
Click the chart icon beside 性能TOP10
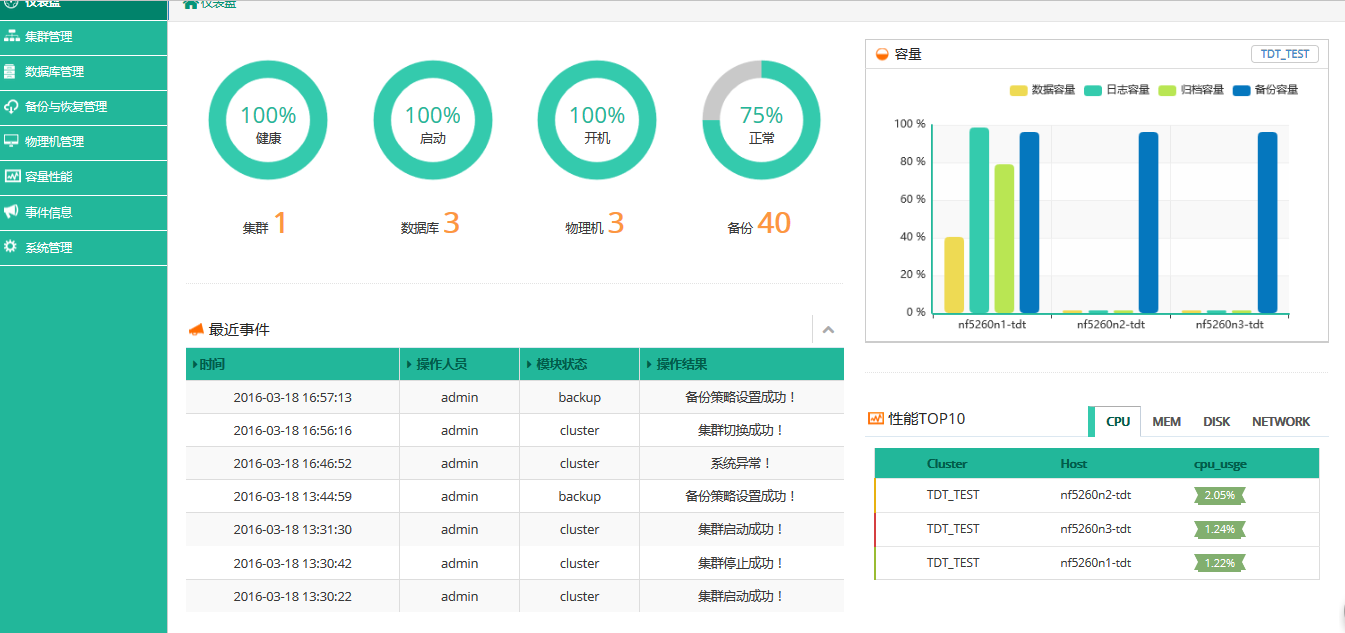(x=876, y=419)
